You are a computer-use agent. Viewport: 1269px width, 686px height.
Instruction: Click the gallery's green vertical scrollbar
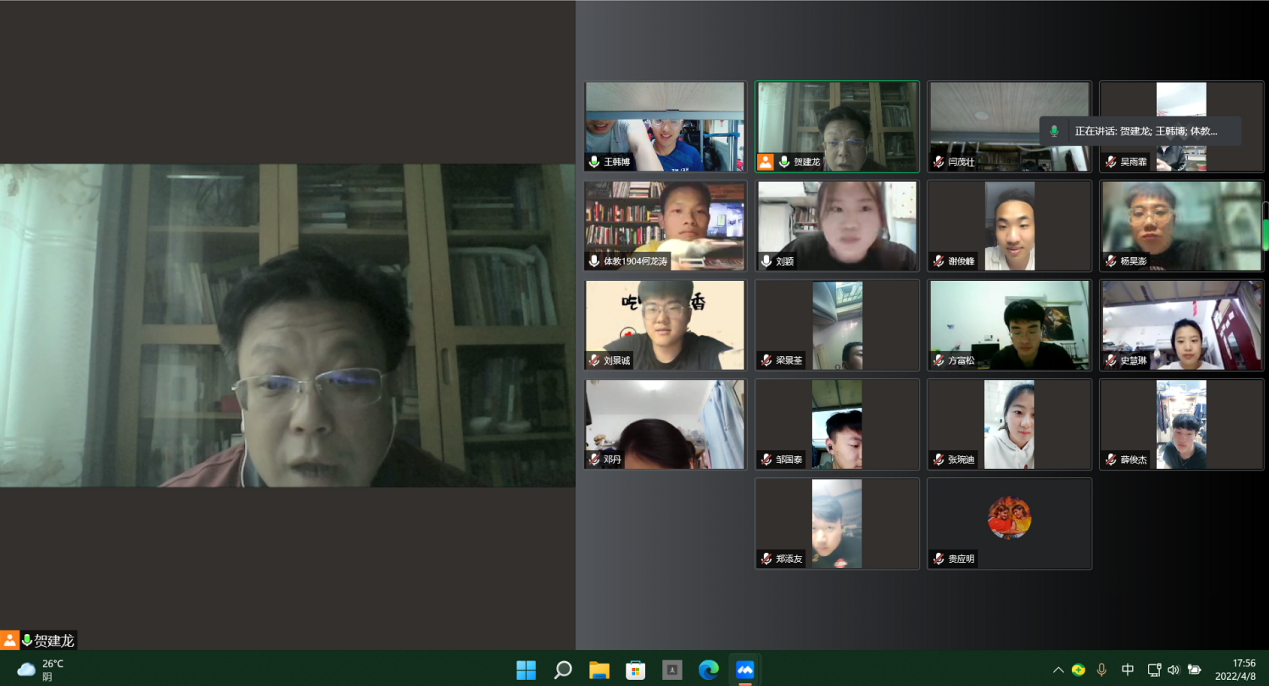tap(1265, 234)
